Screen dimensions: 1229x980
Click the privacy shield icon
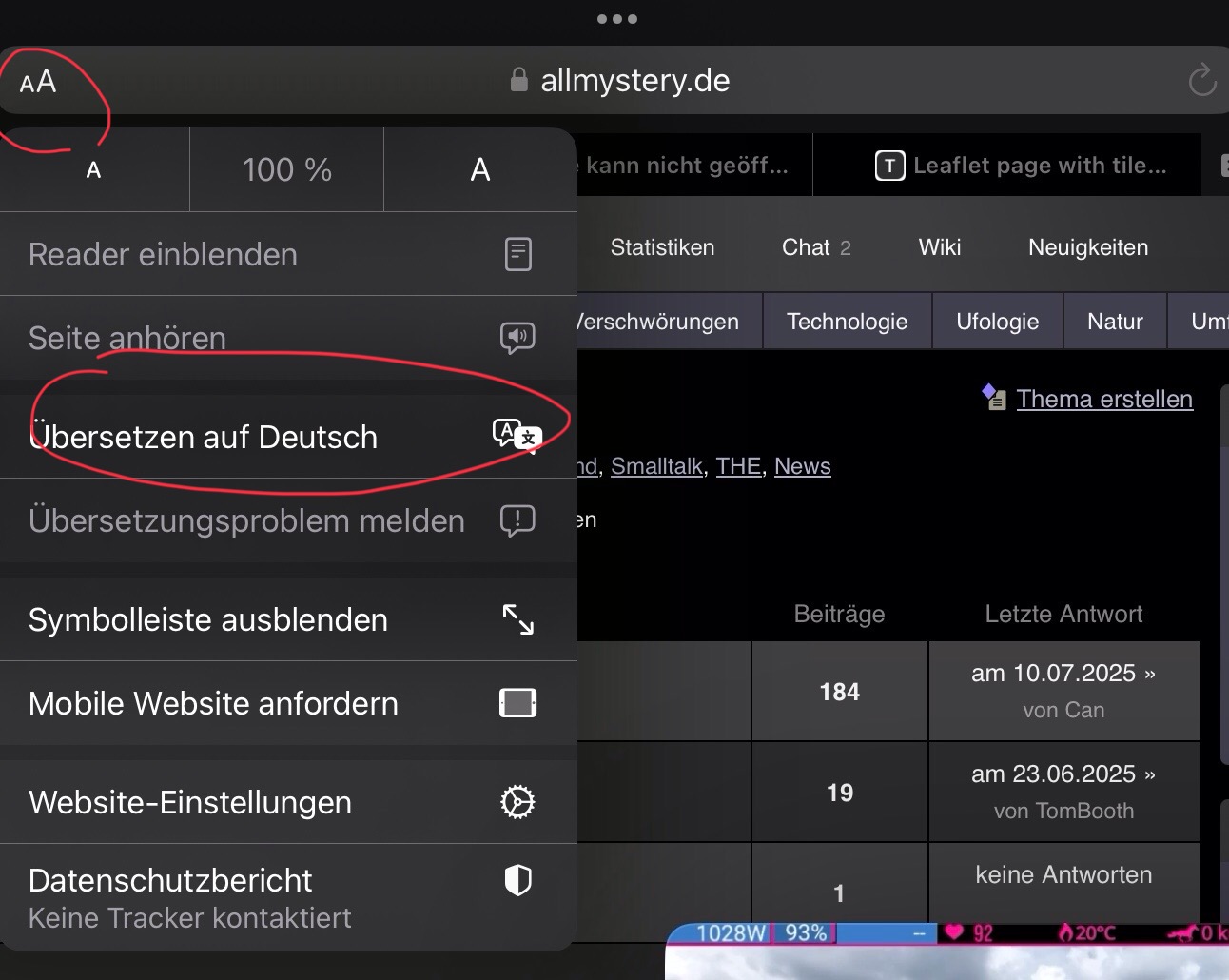(517, 880)
